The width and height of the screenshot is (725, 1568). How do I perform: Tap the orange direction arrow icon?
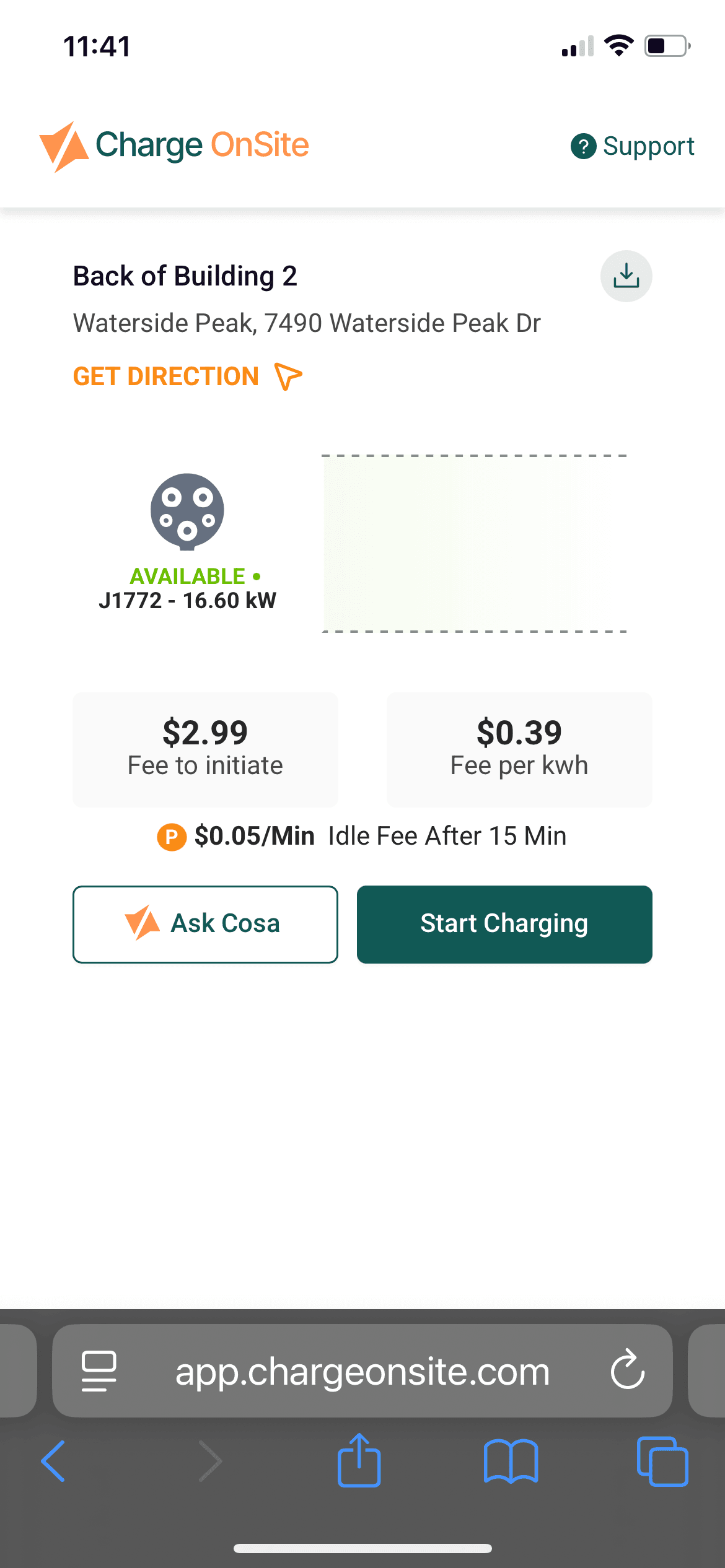288,377
